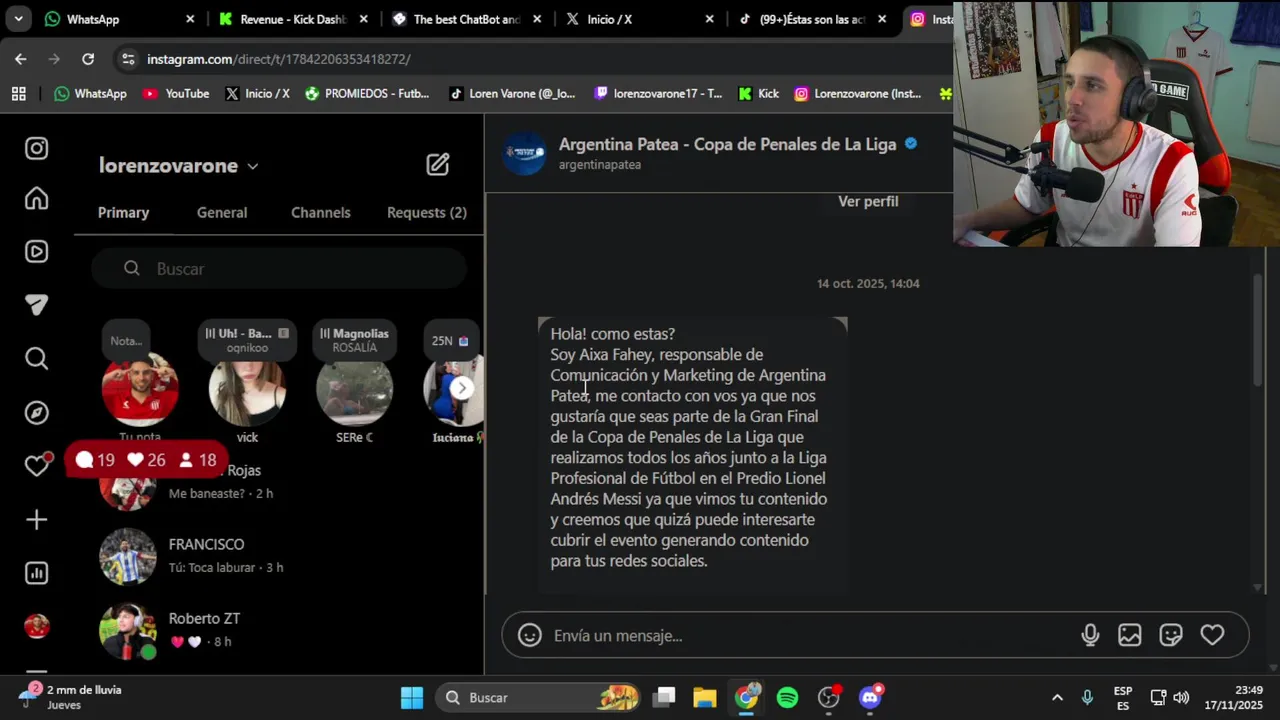The width and height of the screenshot is (1280, 720).
Task: Open Lorenzovarone Instagram bookmark
Action: [x=858, y=93]
